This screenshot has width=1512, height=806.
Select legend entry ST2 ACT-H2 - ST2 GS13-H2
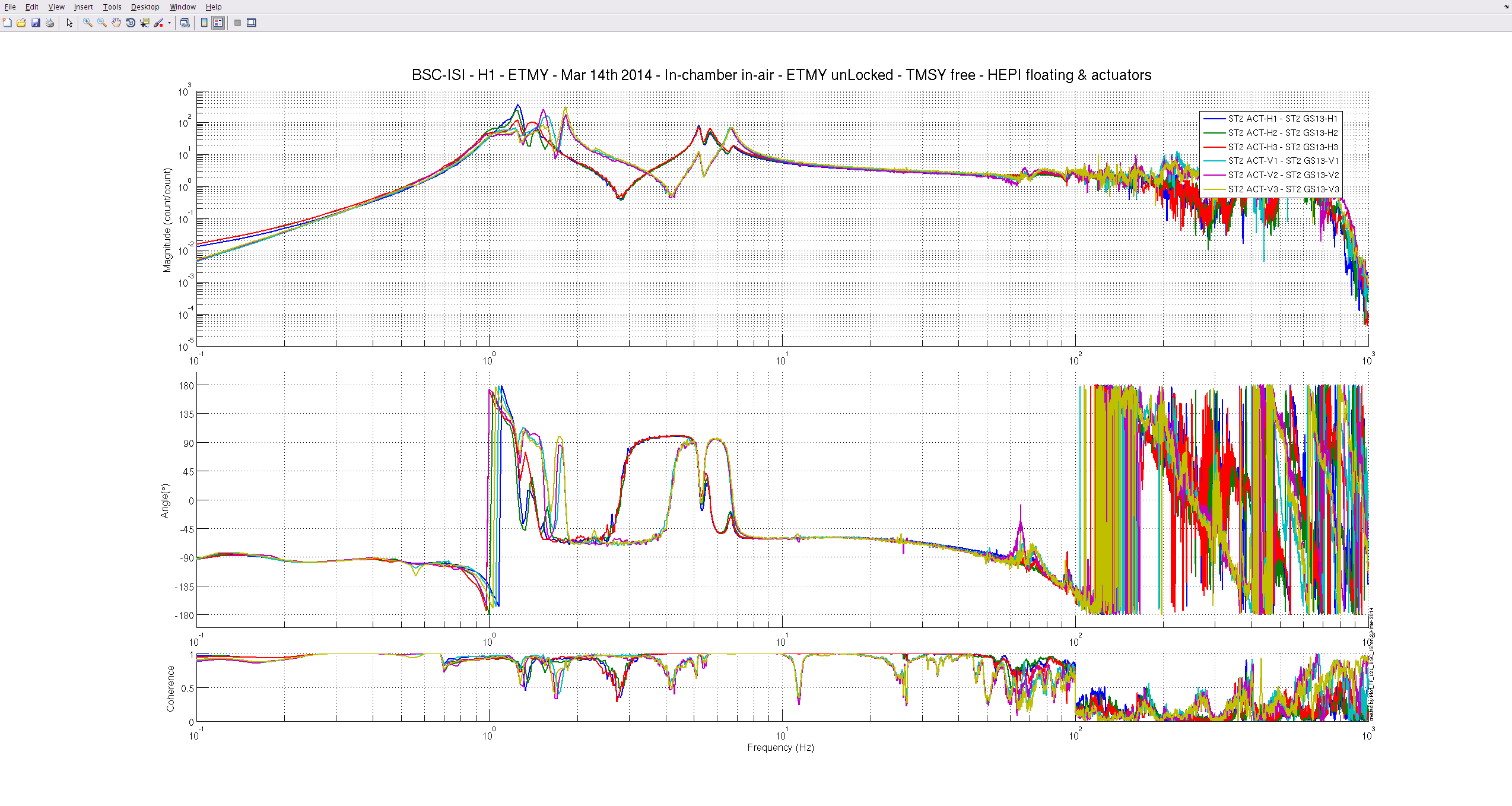tap(1283, 133)
